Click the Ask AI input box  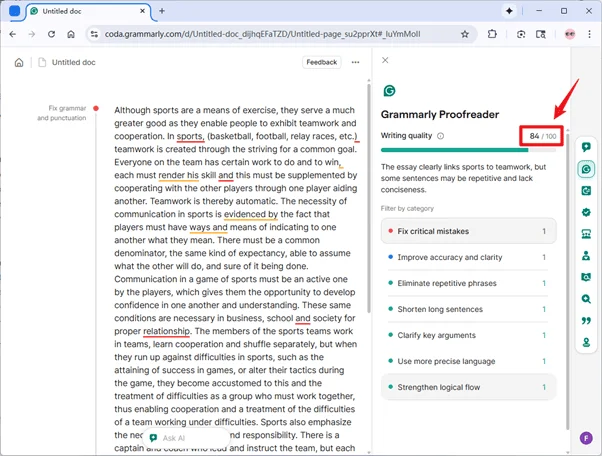[x=186, y=438]
